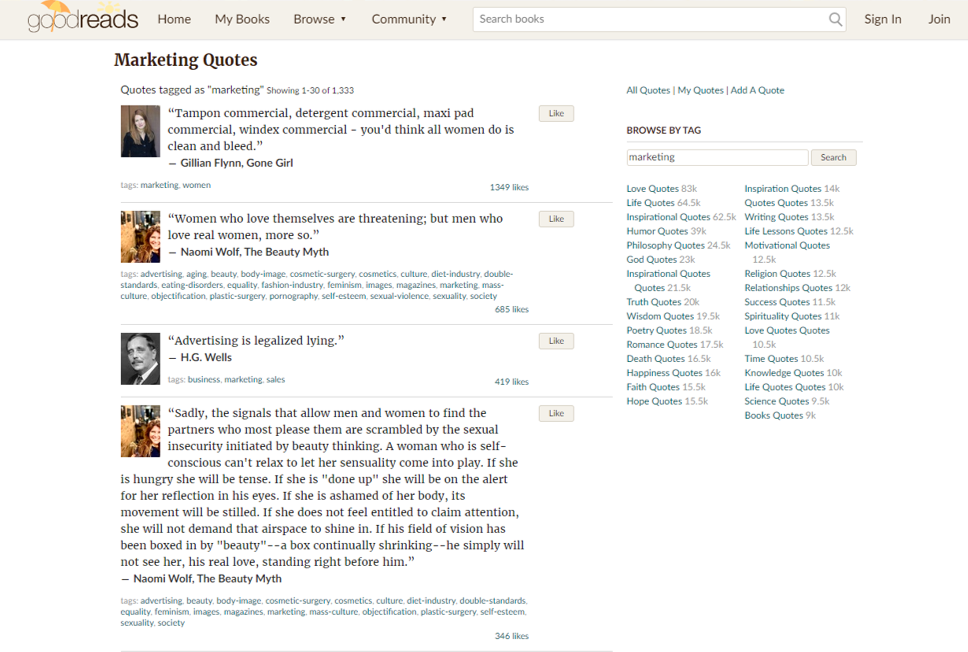This screenshot has height=652, width=968.
Task: Open the 'eating-disorders' tag link
Action: [x=192, y=285]
